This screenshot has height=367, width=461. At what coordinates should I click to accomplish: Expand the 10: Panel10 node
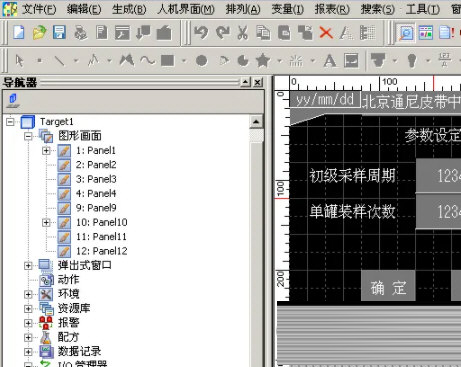(x=46, y=222)
